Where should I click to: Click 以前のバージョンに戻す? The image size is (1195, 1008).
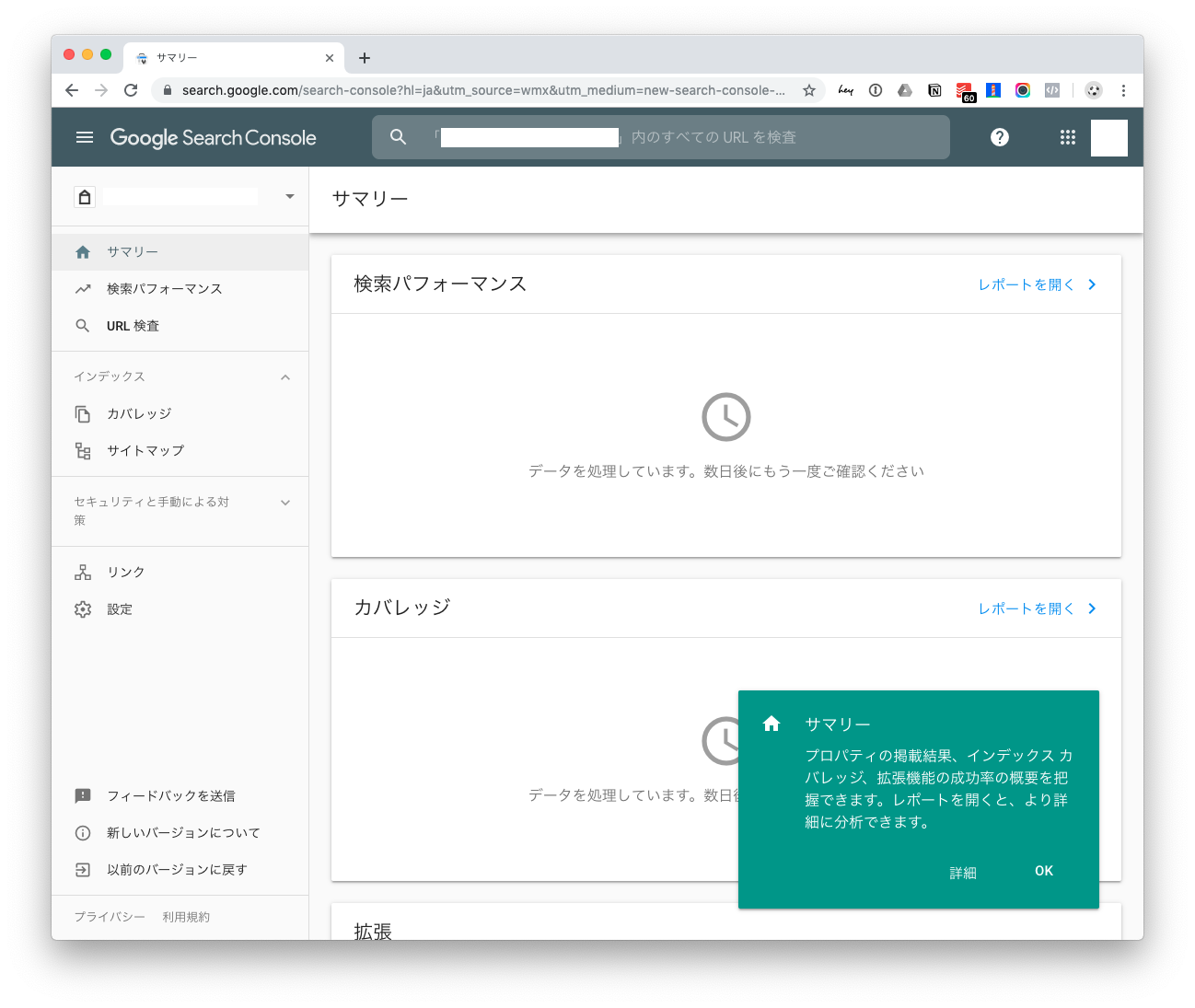pos(180,869)
